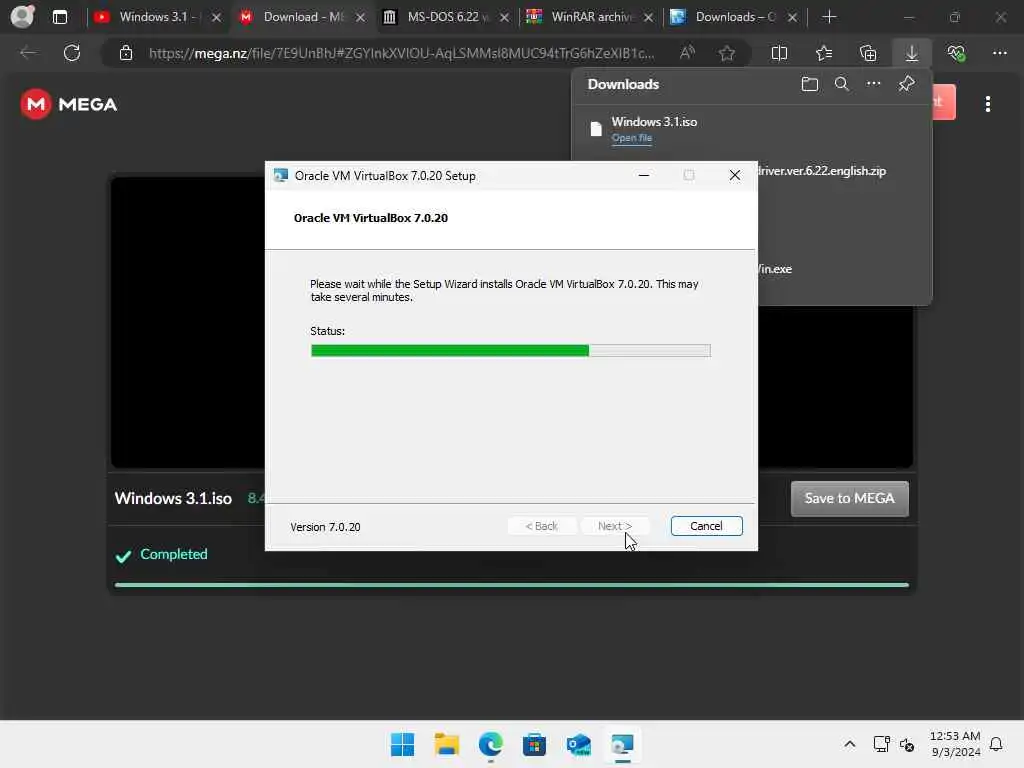Viewport: 1024px width, 768px height.
Task: Open Browser essentials heart icon
Action: [956, 53]
